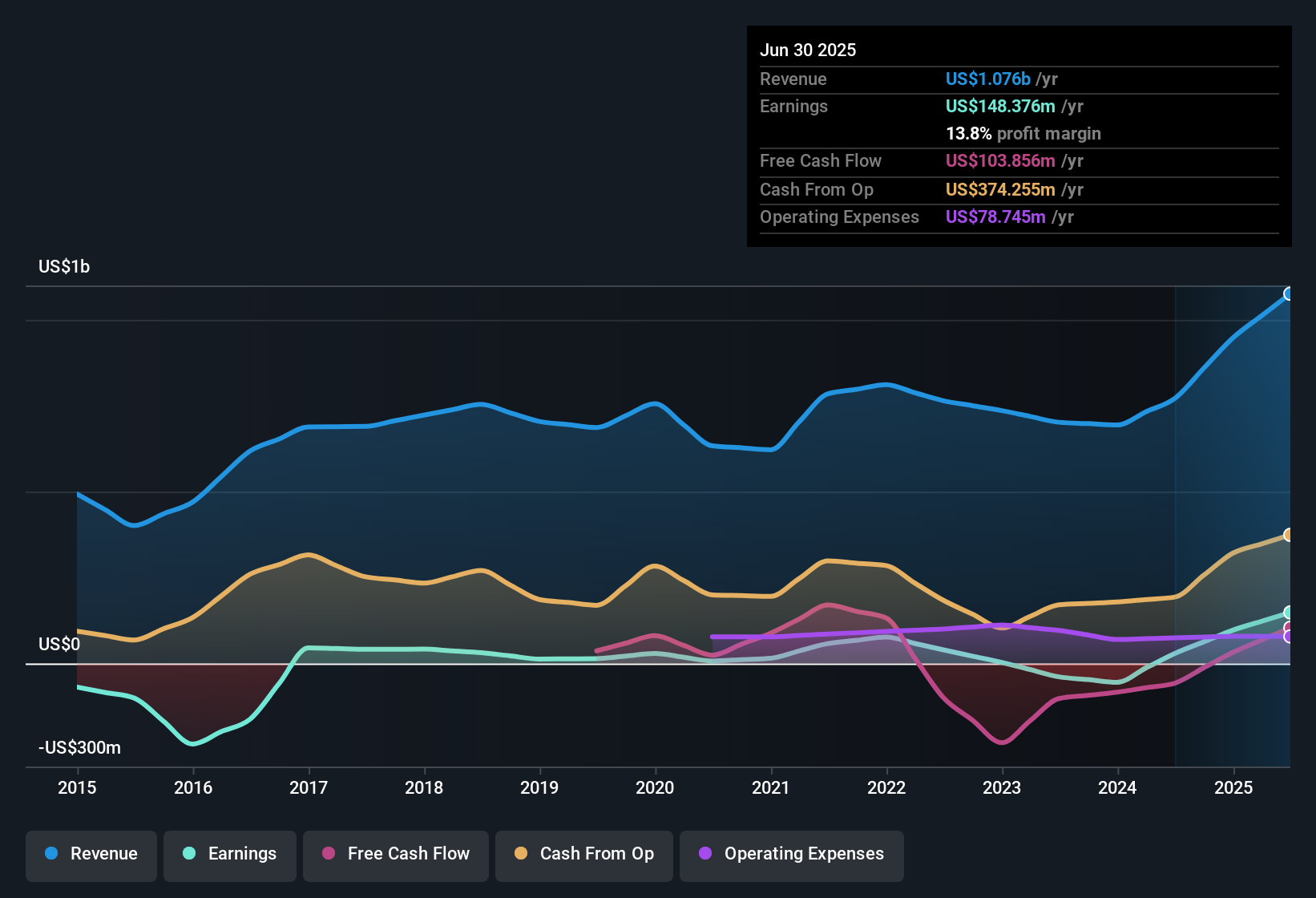This screenshot has height=898, width=1316.
Task: Toggle the Free Cash Flow series off
Action: coord(395,854)
